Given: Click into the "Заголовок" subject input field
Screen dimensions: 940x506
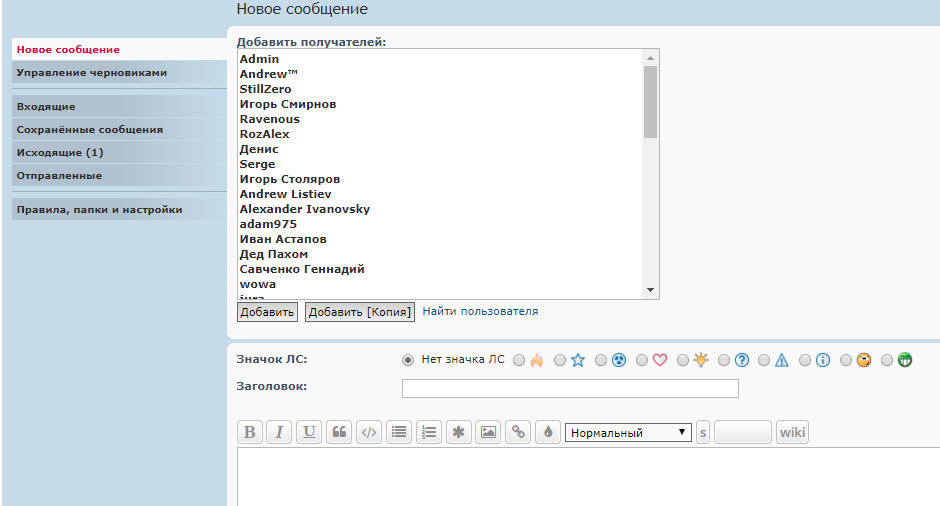Looking at the screenshot, I should pyautogui.click(x=570, y=388).
